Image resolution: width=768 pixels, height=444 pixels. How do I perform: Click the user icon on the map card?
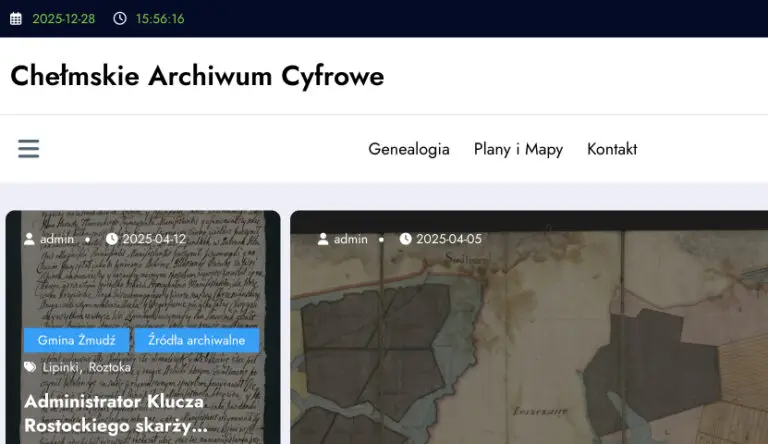[324, 239]
